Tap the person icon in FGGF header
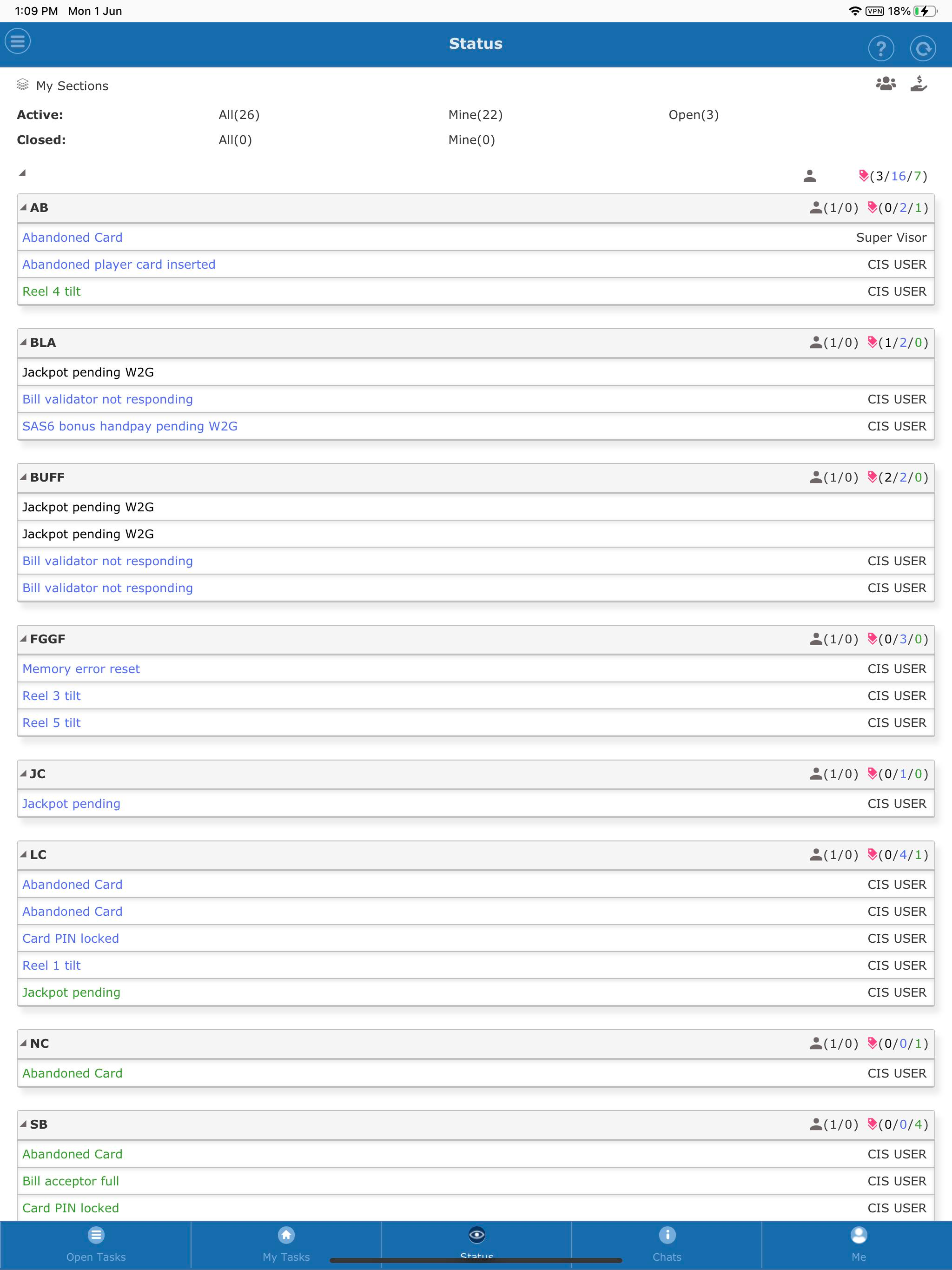The width and height of the screenshot is (952, 1270). point(816,639)
